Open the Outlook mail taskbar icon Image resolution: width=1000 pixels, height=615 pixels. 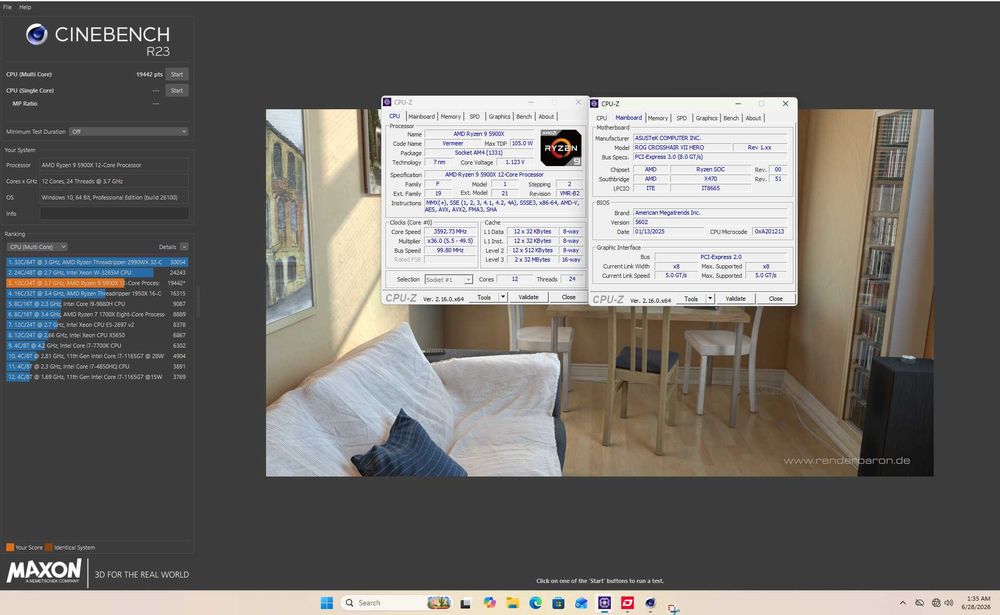[581, 603]
